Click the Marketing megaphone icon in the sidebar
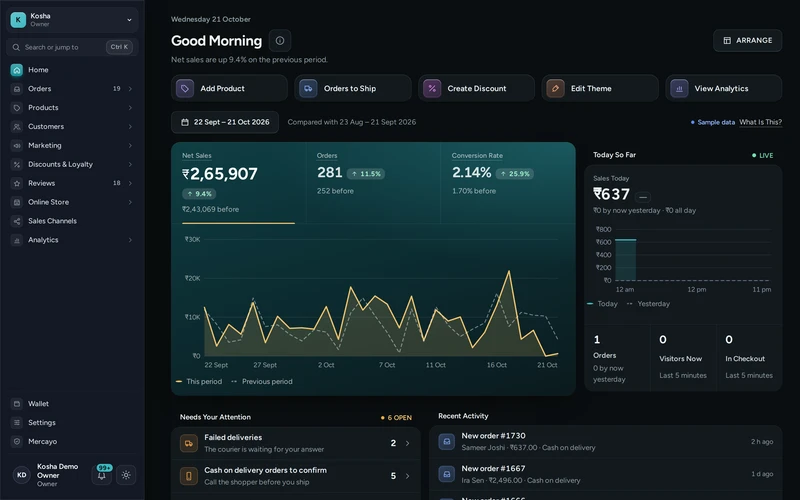The image size is (800, 500). click(17, 145)
